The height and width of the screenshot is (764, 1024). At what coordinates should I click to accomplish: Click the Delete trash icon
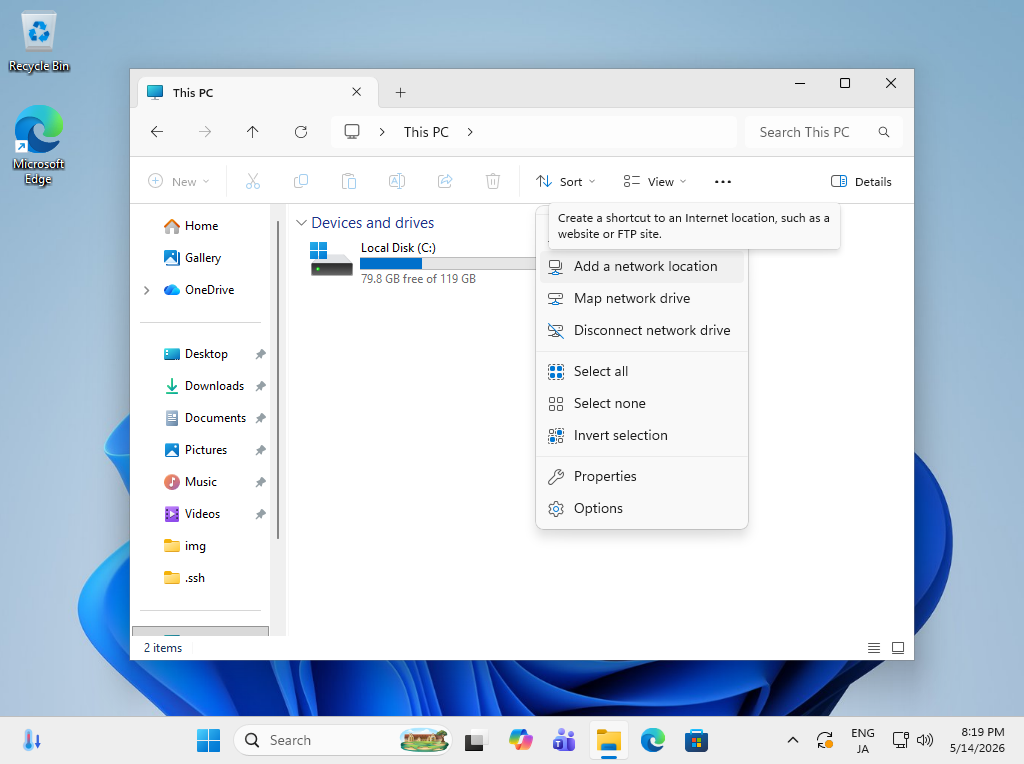(493, 182)
